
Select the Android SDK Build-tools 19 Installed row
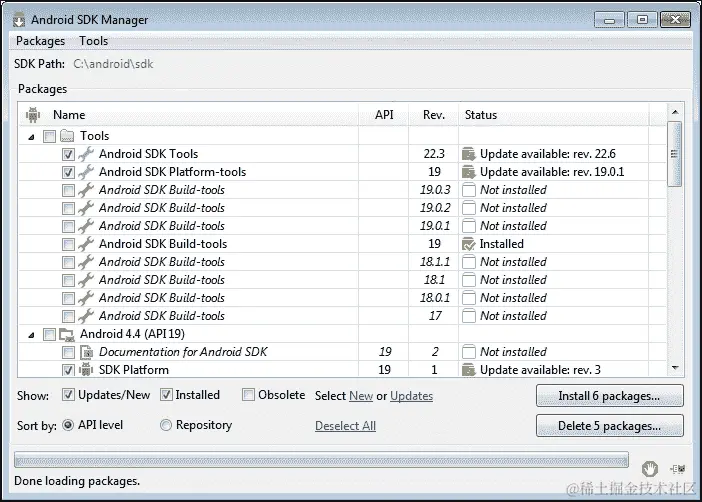point(342,244)
